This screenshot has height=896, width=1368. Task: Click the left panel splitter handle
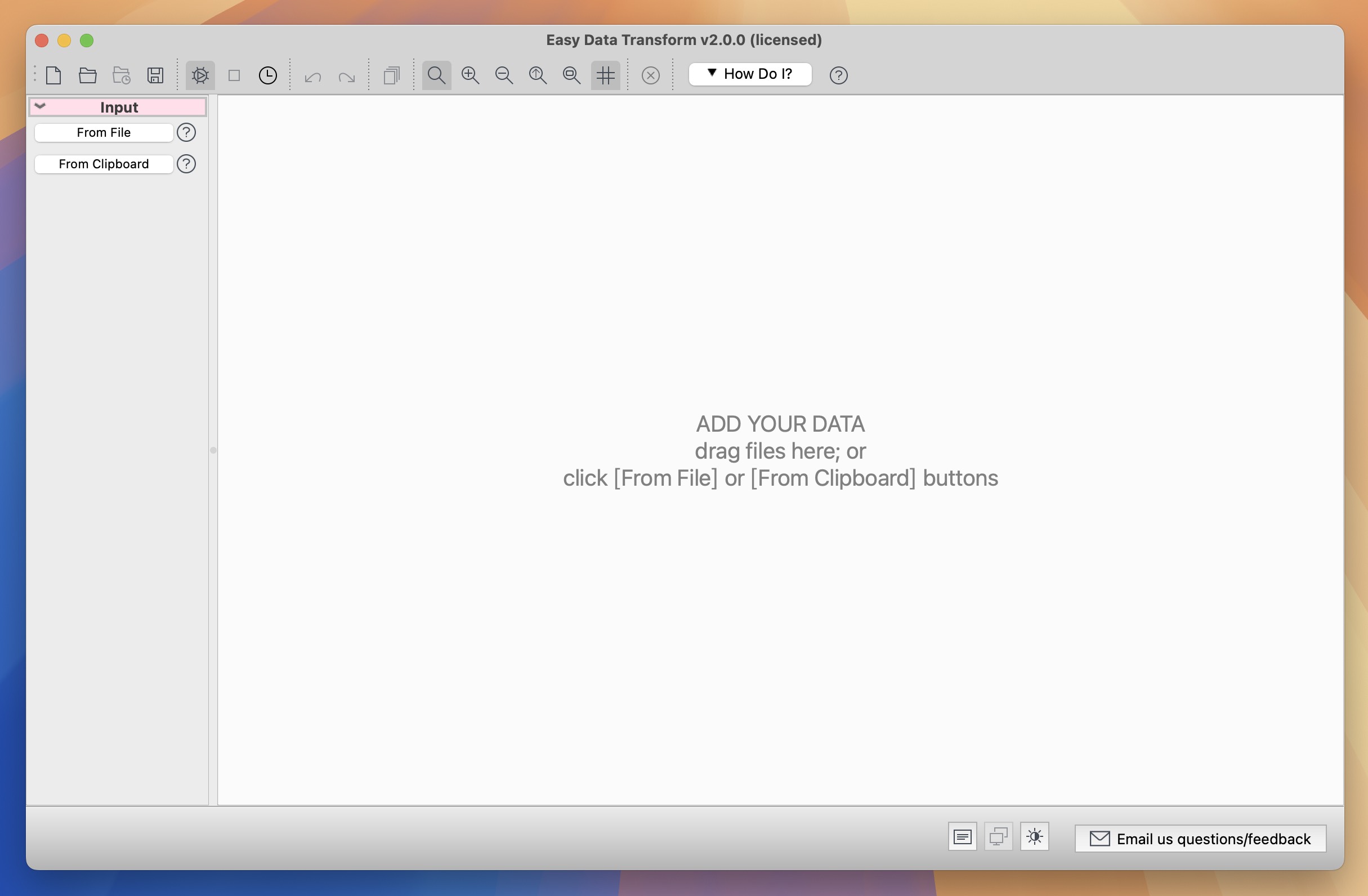pos(213,450)
